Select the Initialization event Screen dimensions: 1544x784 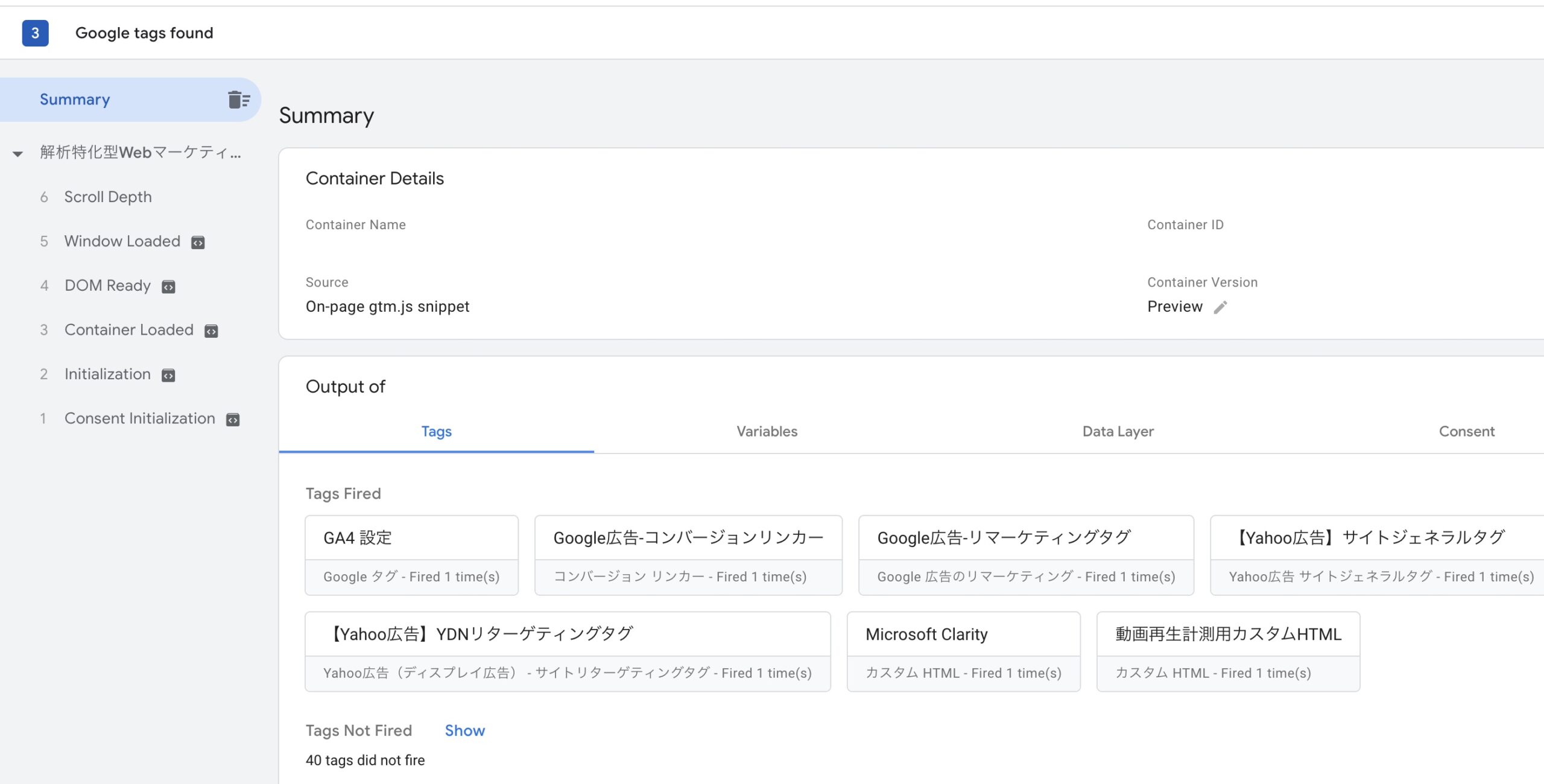[108, 374]
